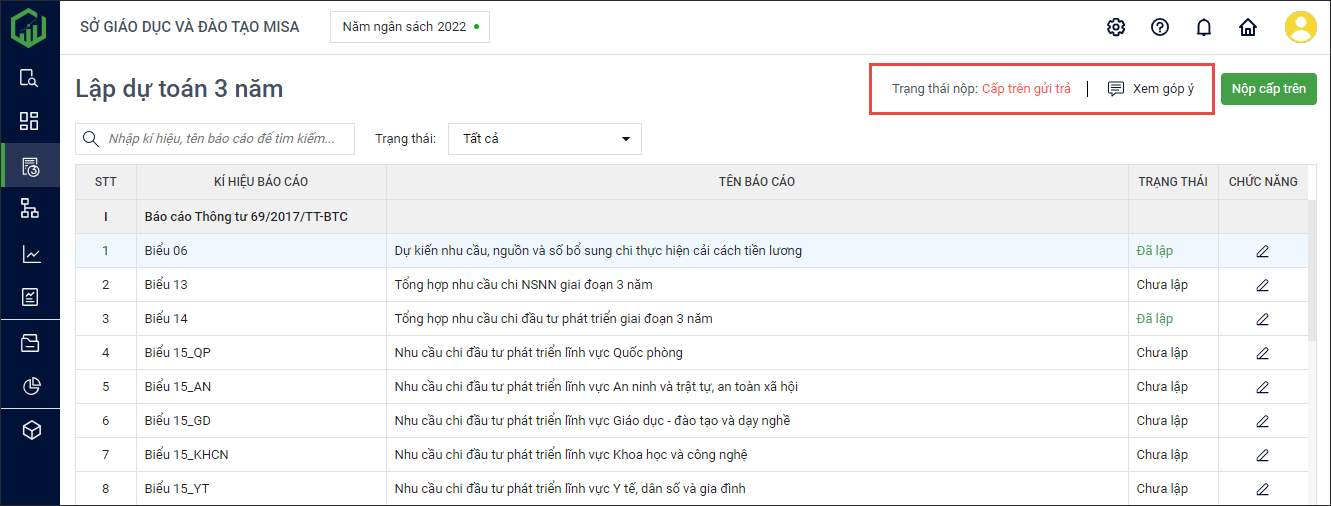Screen dimensions: 1331x506
Task: Go to the home page icon
Action: [x=1248, y=27]
